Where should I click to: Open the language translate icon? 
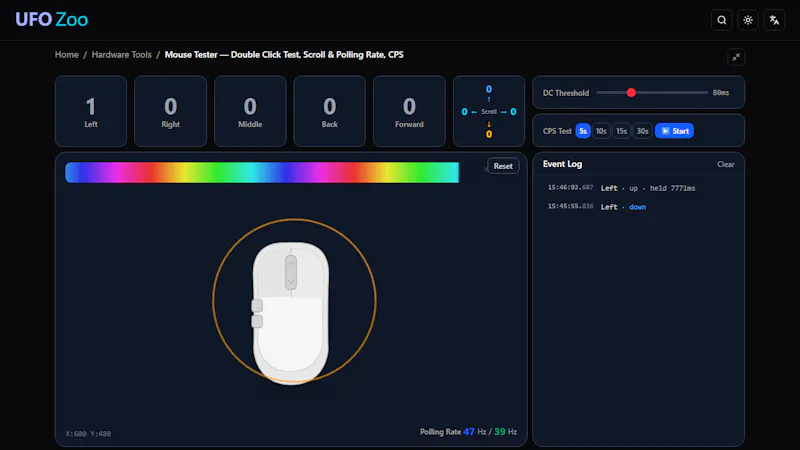pos(774,20)
